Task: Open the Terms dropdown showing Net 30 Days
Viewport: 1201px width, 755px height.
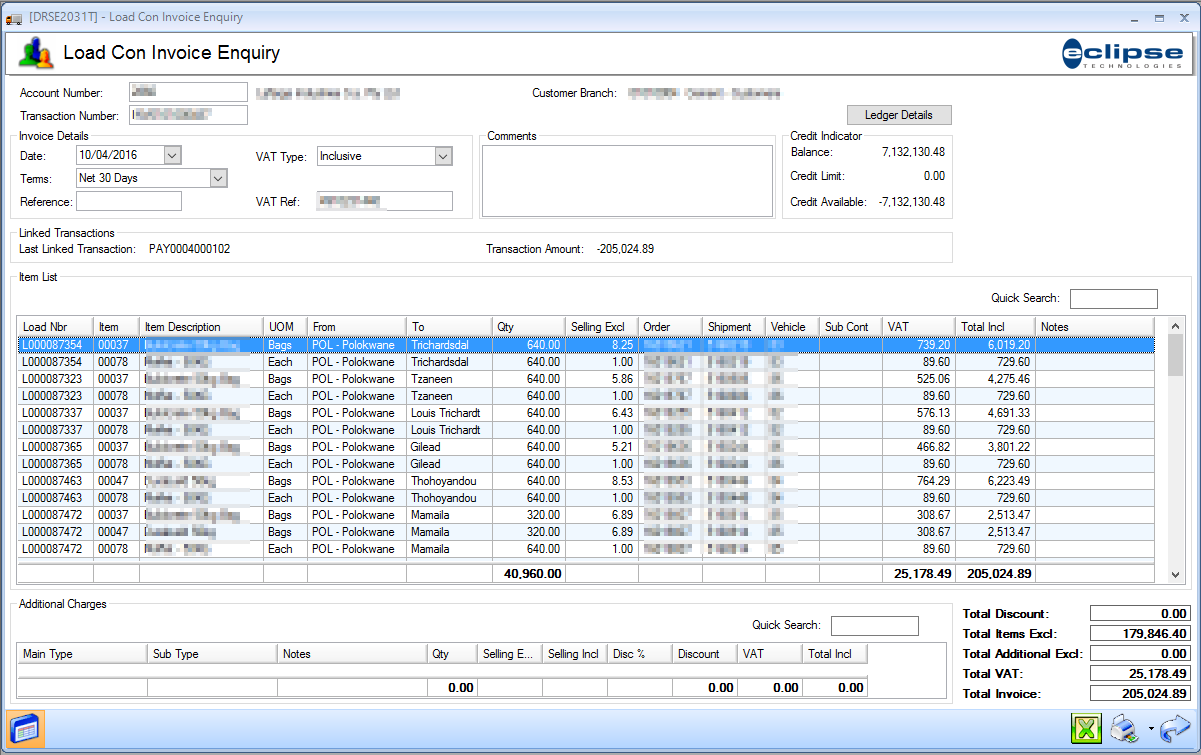Action: tap(218, 178)
